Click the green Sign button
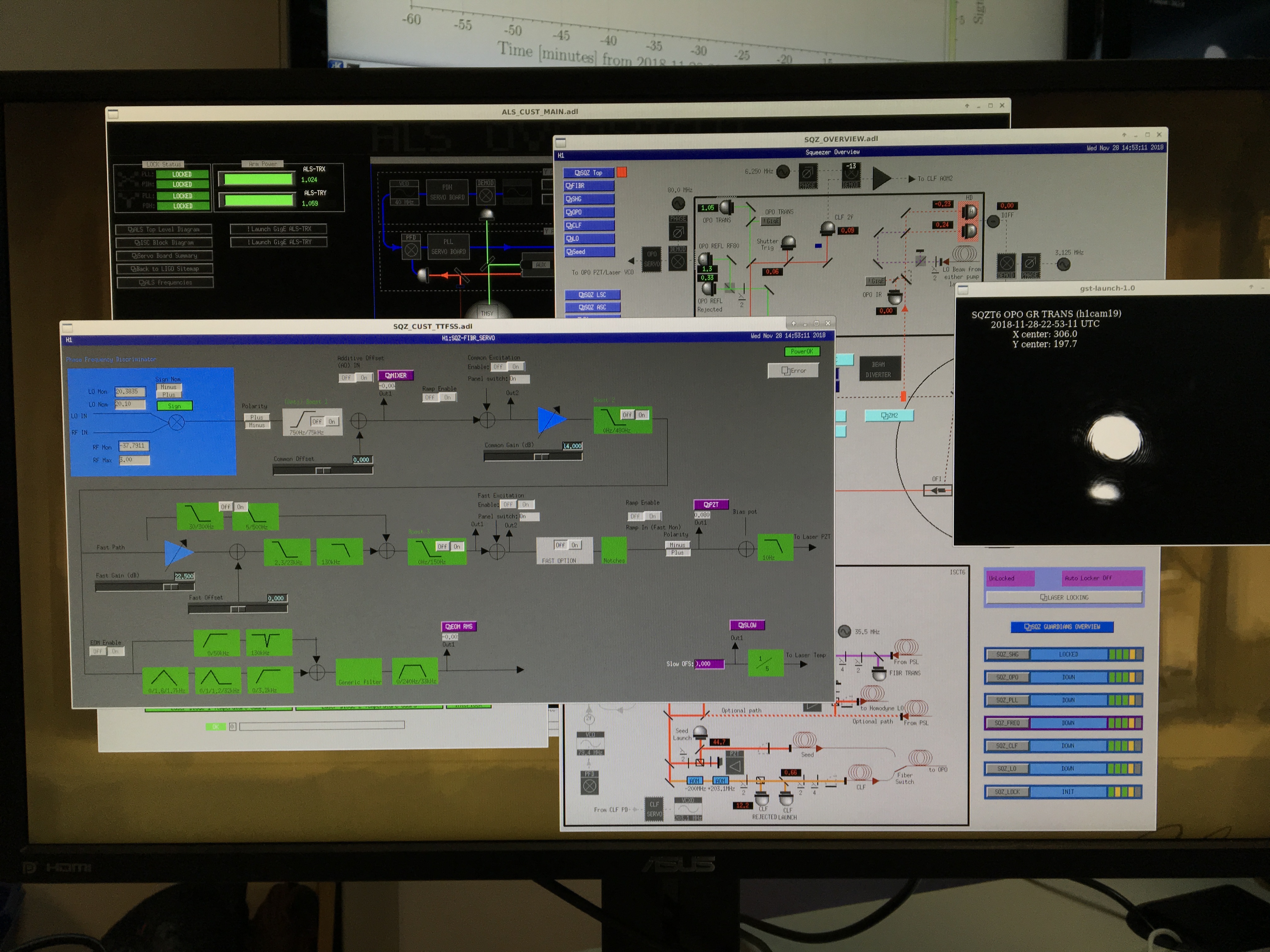Image resolution: width=1270 pixels, height=952 pixels. (174, 406)
